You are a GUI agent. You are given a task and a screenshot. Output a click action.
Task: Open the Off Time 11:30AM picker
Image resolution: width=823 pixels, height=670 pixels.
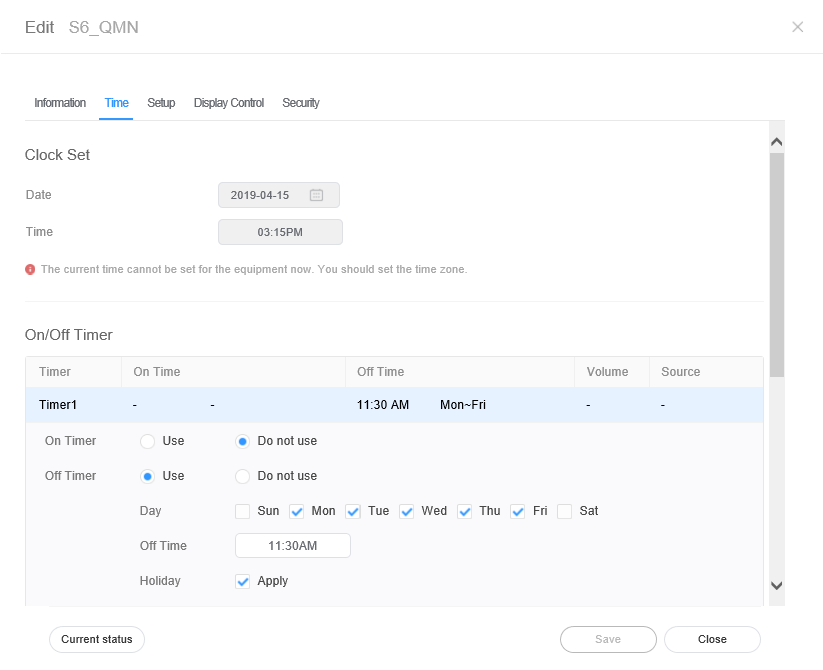point(292,546)
